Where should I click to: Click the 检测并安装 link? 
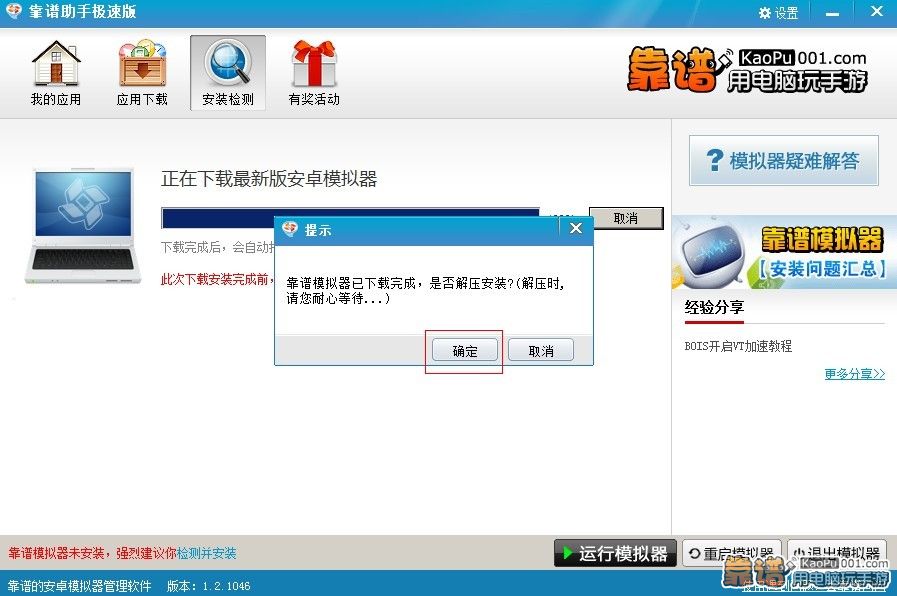[x=207, y=553]
